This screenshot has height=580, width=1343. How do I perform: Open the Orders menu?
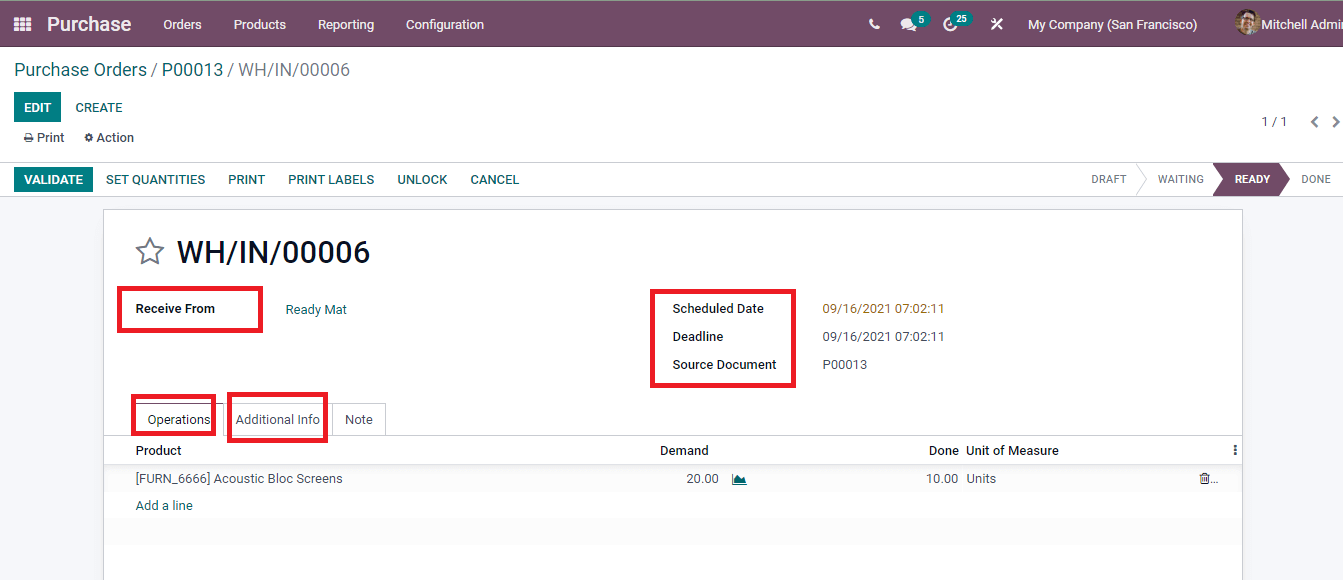click(x=182, y=24)
